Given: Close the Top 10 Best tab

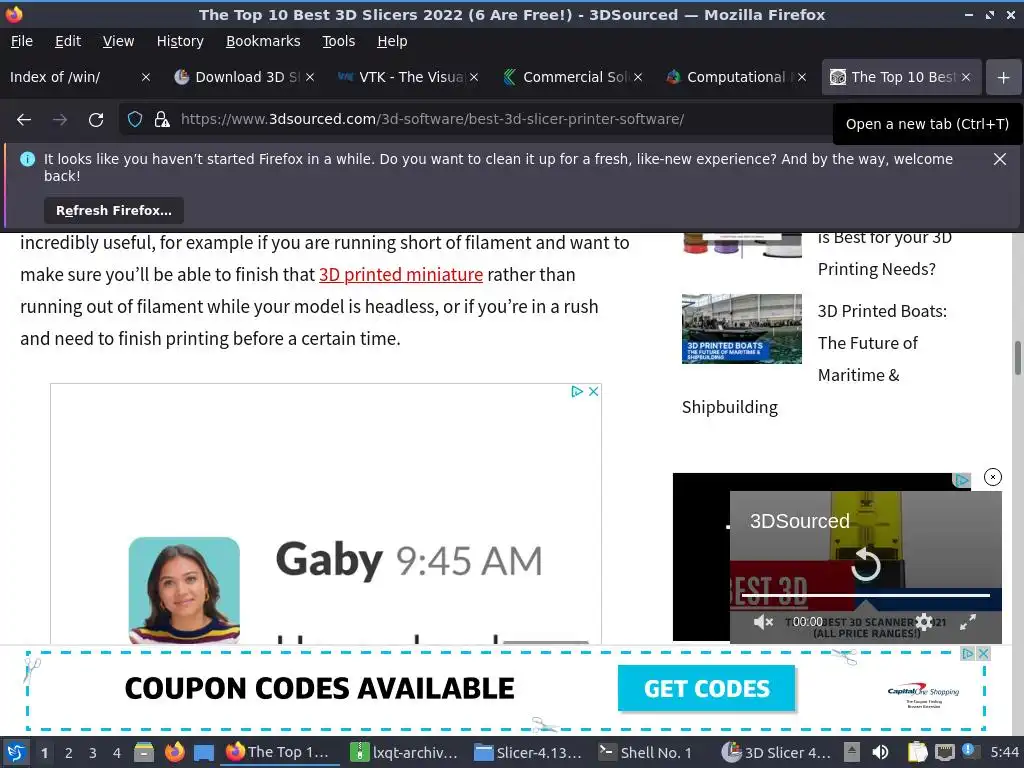Looking at the screenshot, I should (x=966, y=77).
